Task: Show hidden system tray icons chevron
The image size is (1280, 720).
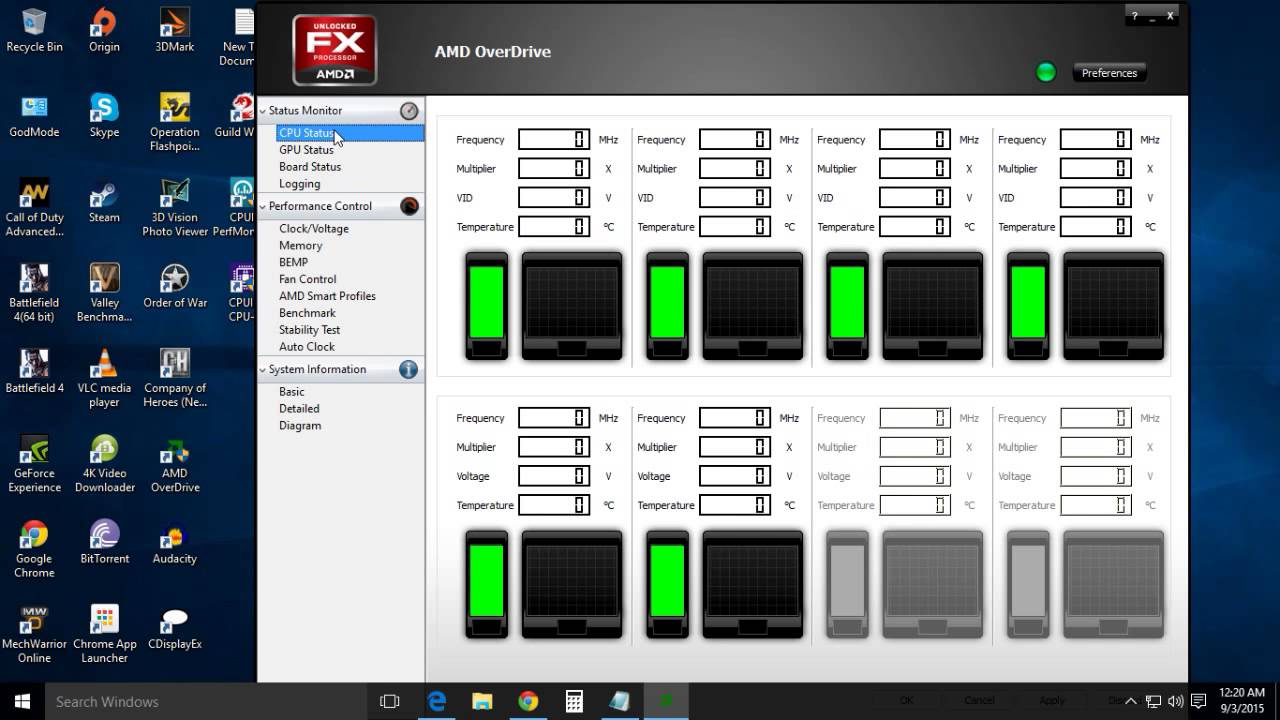Action: coord(1131,701)
